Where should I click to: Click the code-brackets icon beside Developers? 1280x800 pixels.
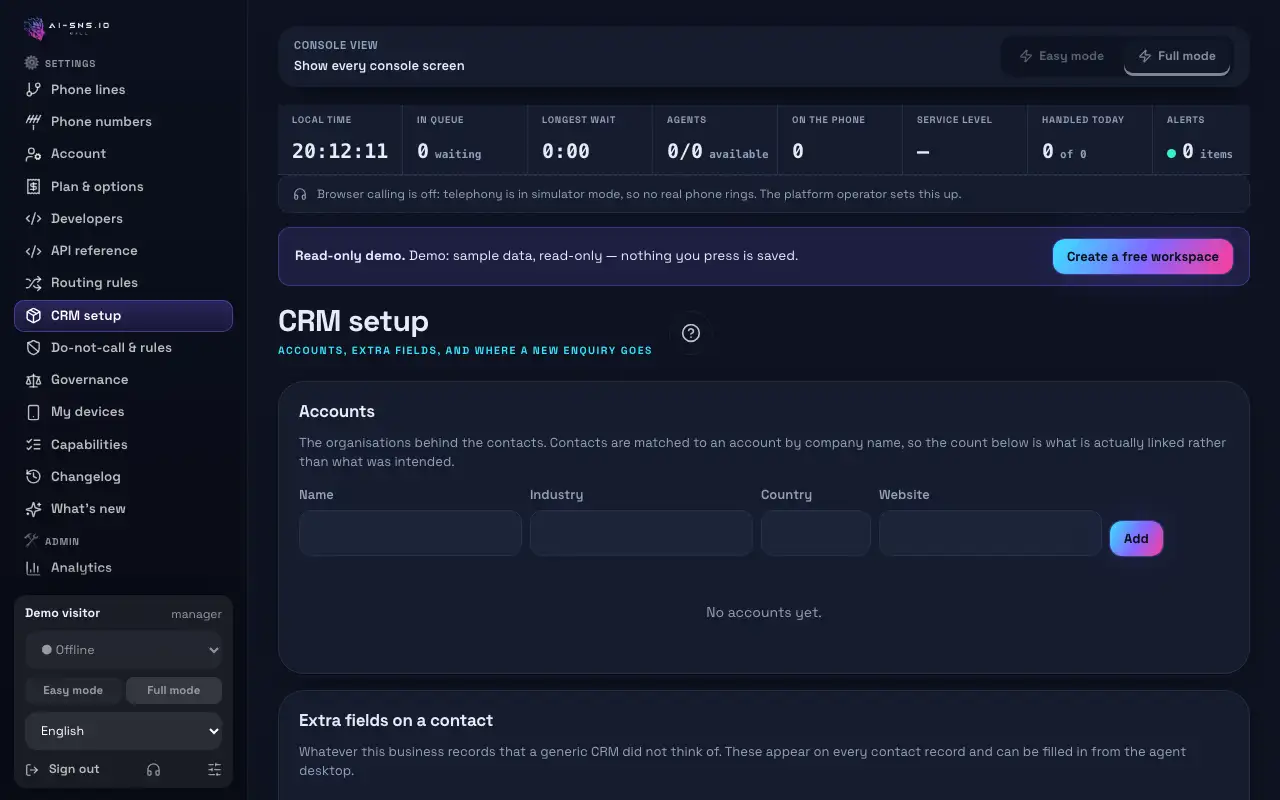pos(33,219)
